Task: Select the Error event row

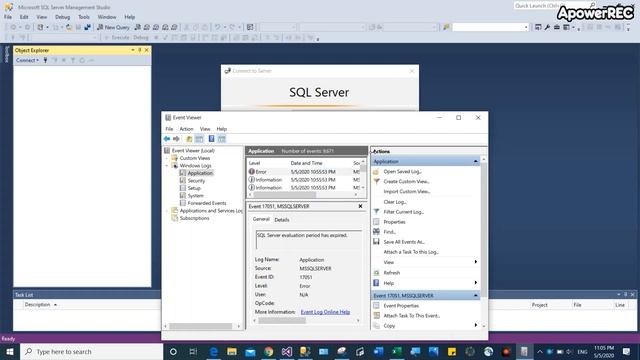Action: pyautogui.click(x=303, y=172)
